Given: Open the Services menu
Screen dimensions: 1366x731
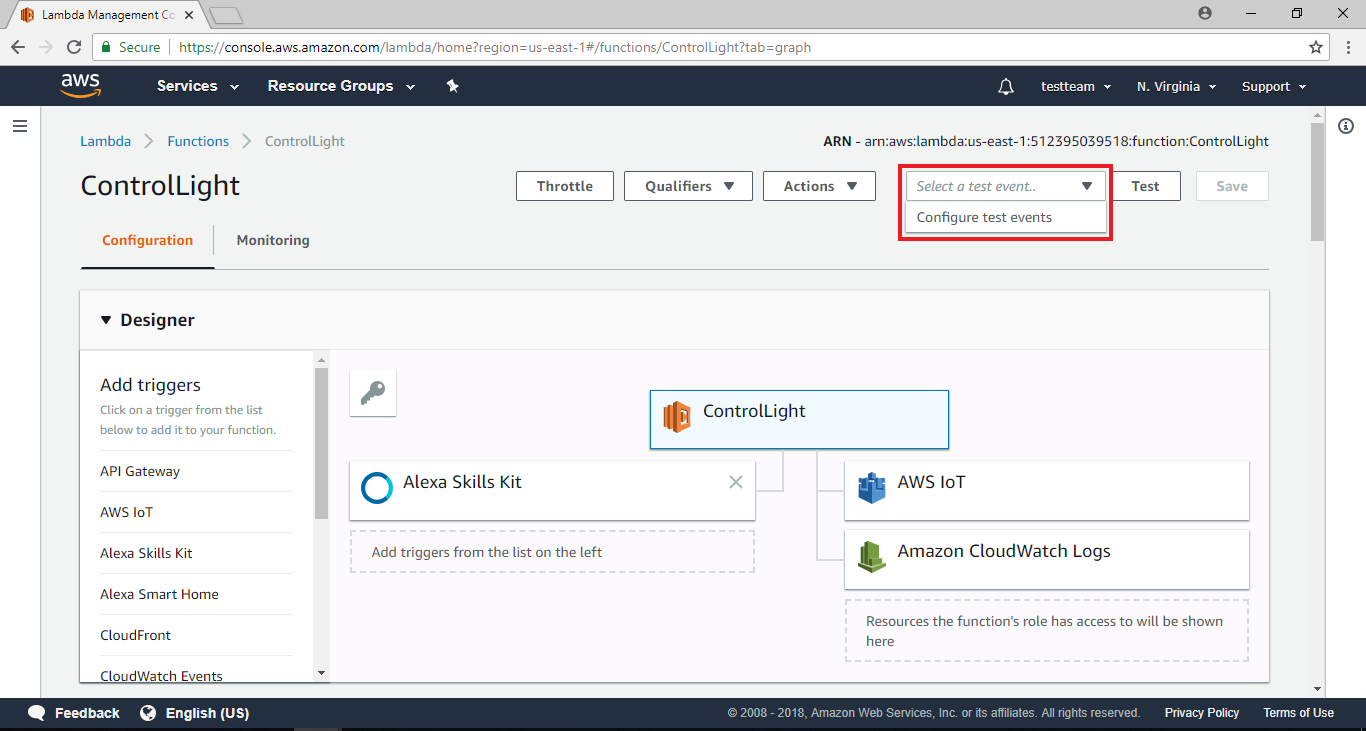Looking at the screenshot, I should (x=198, y=86).
